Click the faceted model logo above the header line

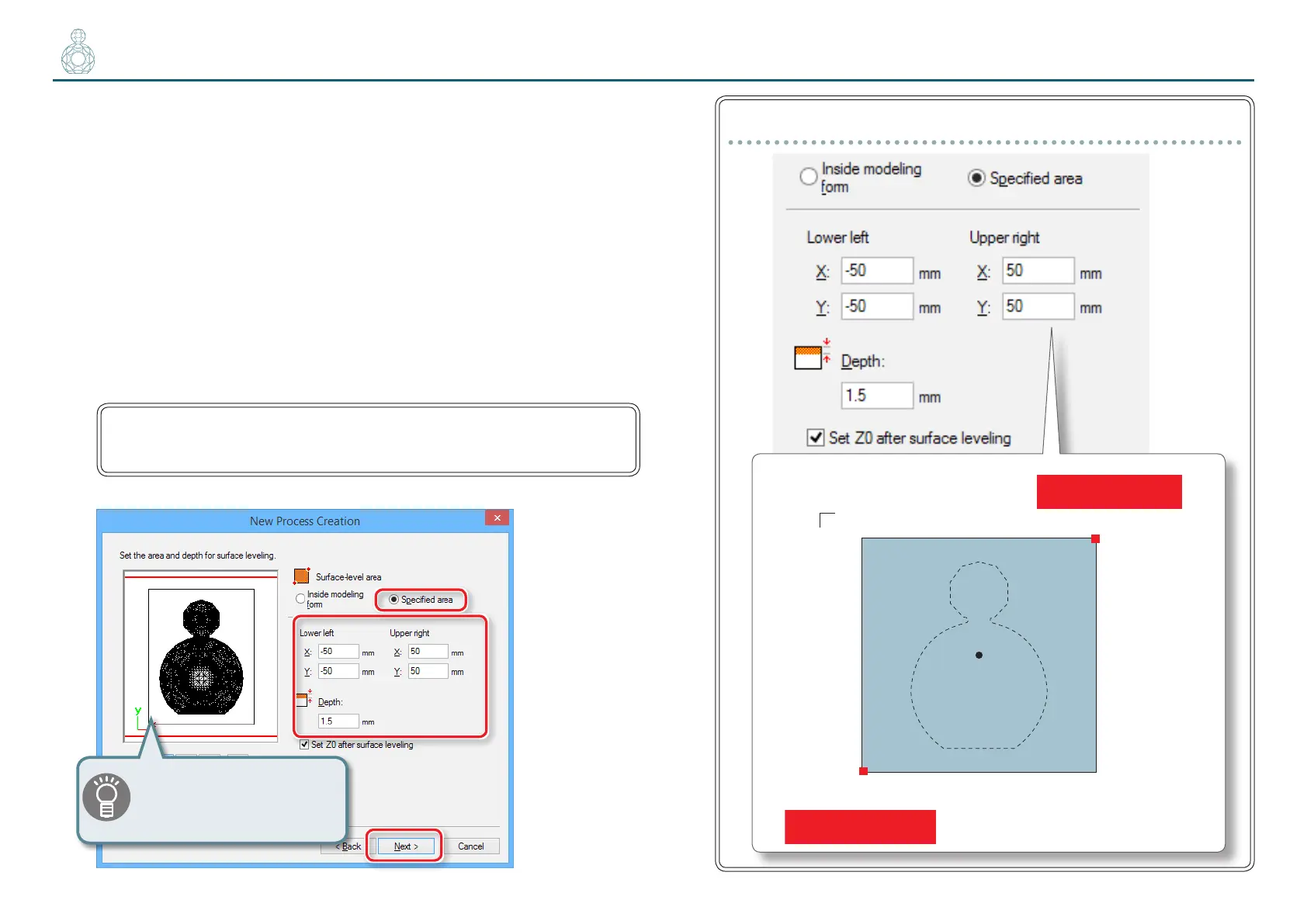[x=78, y=52]
